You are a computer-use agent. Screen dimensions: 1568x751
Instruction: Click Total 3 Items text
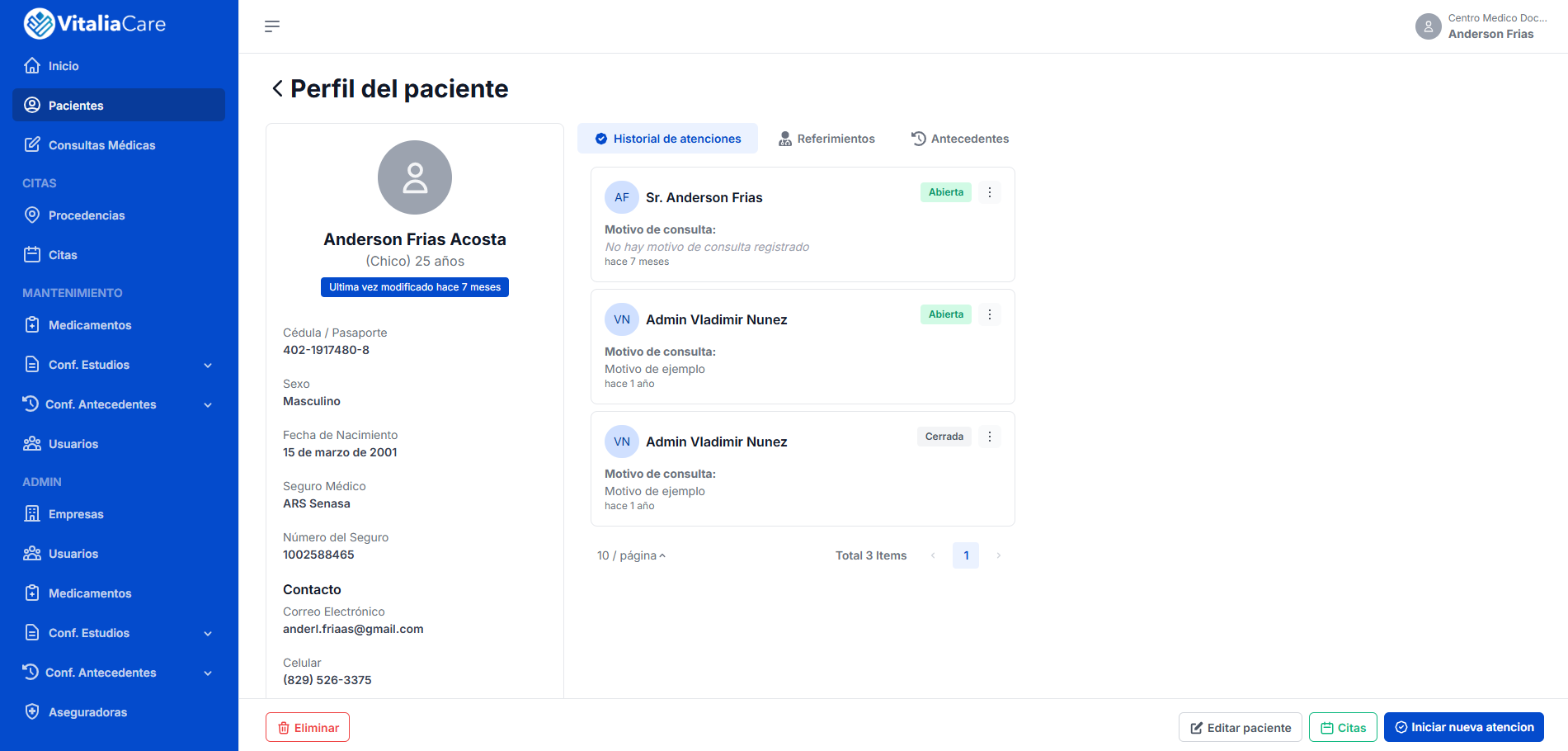[x=871, y=555]
